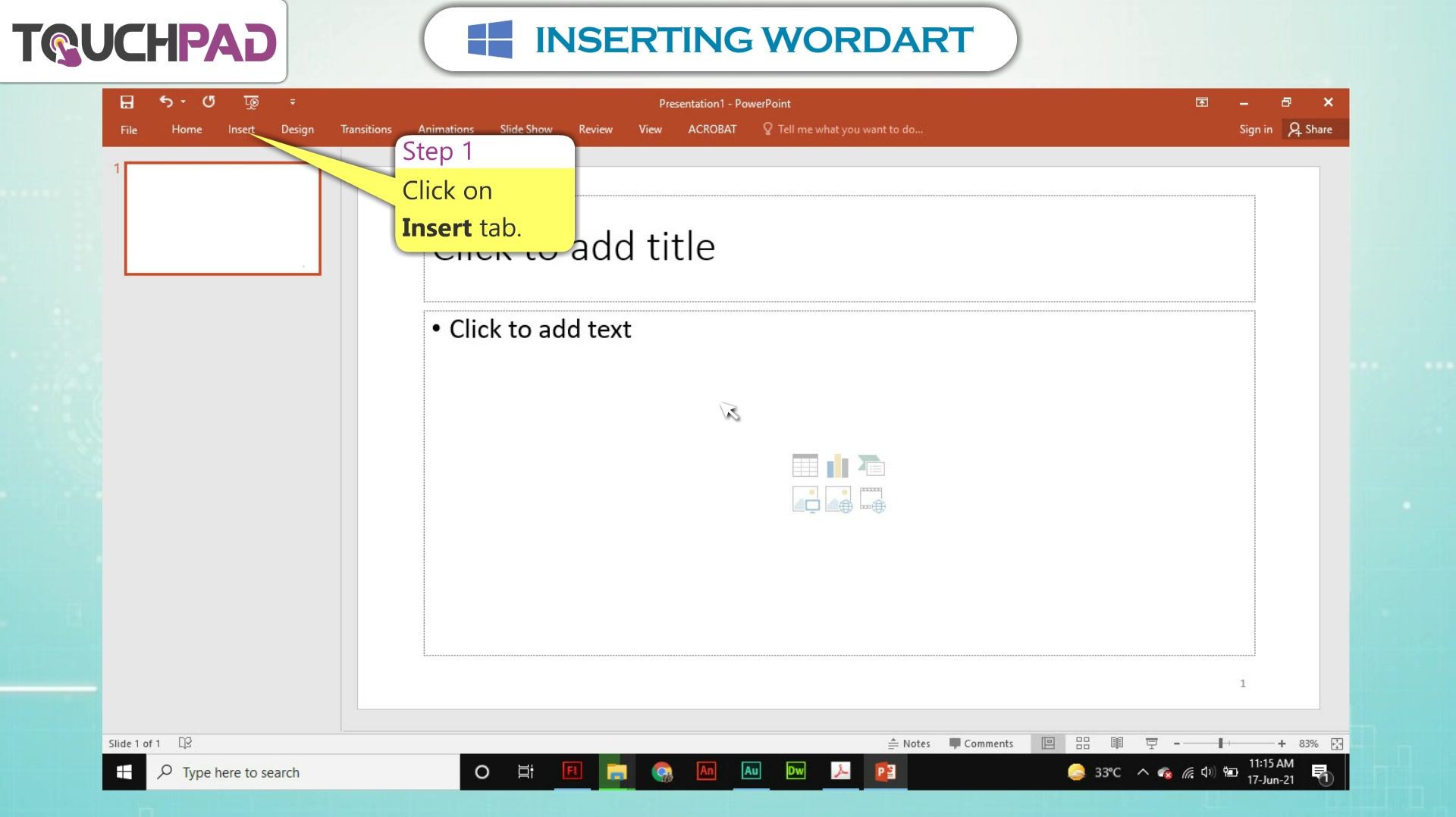The height and width of the screenshot is (817, 1456).
Task: Open the ACROBAT tab
Action: click(x=712, y=130)
